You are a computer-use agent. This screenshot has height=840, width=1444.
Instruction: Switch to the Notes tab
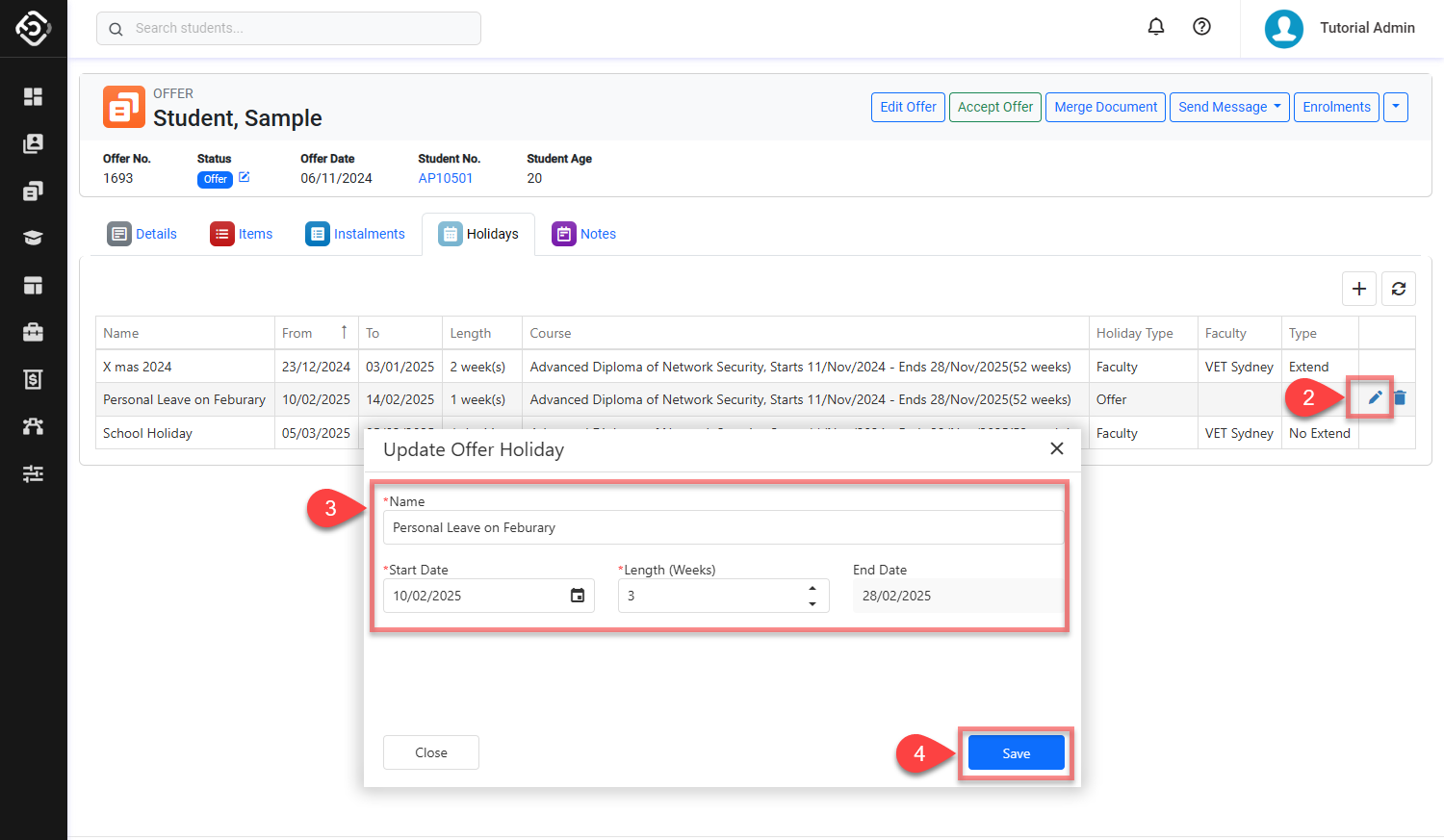(584, 234)
